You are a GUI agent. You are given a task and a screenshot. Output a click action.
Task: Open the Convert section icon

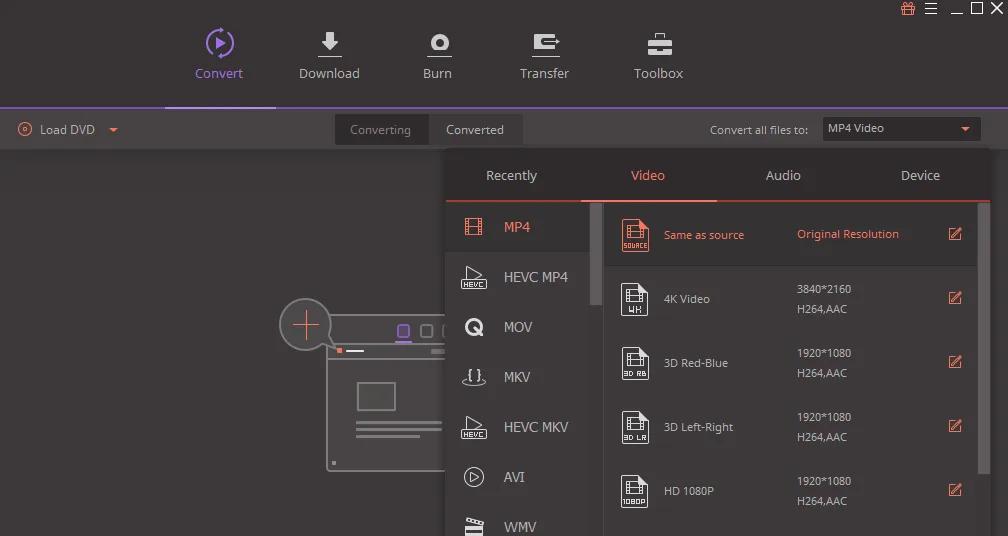[219, 43]
